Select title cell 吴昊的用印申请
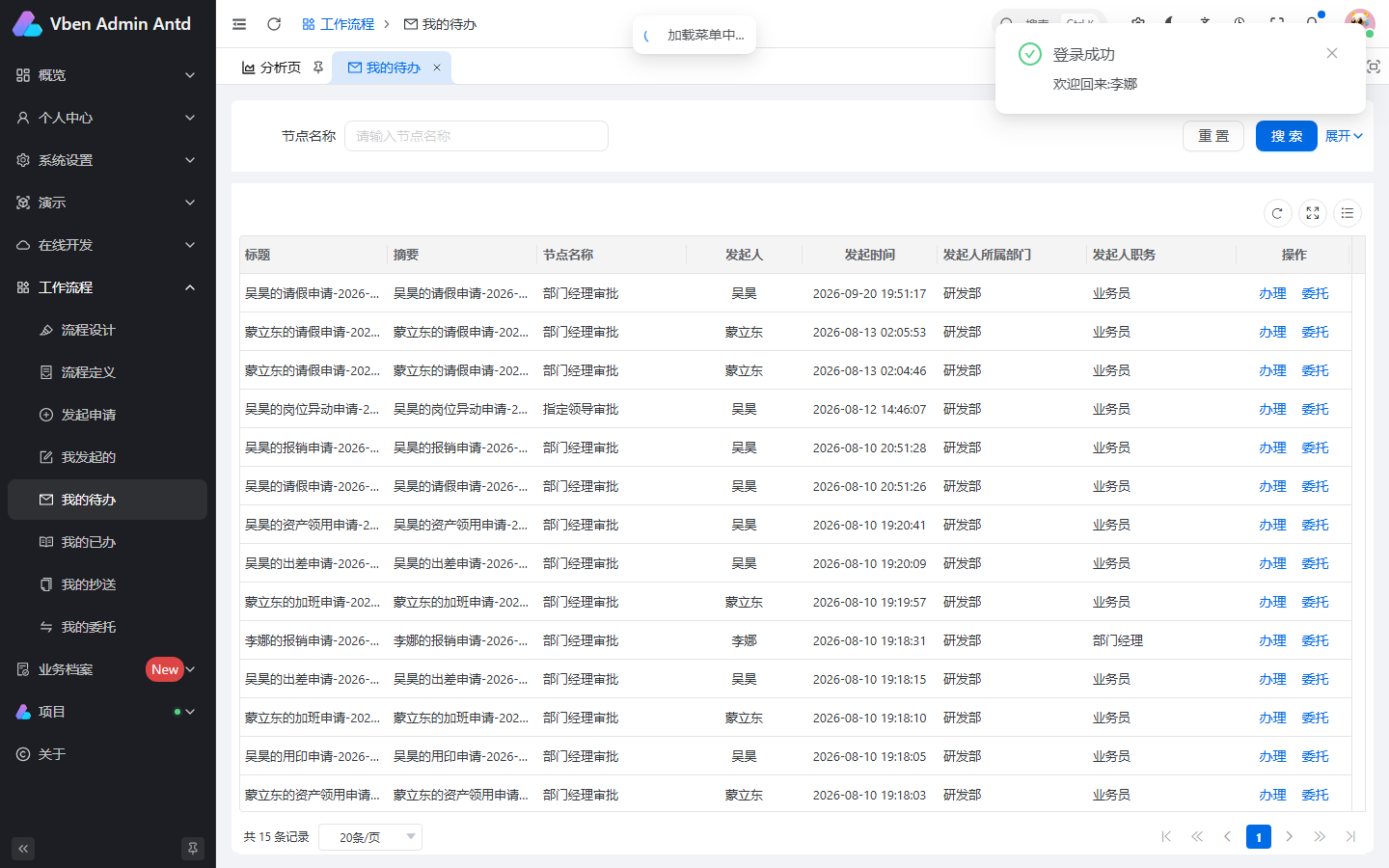Screen dimensions: 1389x868 [312, 756]
